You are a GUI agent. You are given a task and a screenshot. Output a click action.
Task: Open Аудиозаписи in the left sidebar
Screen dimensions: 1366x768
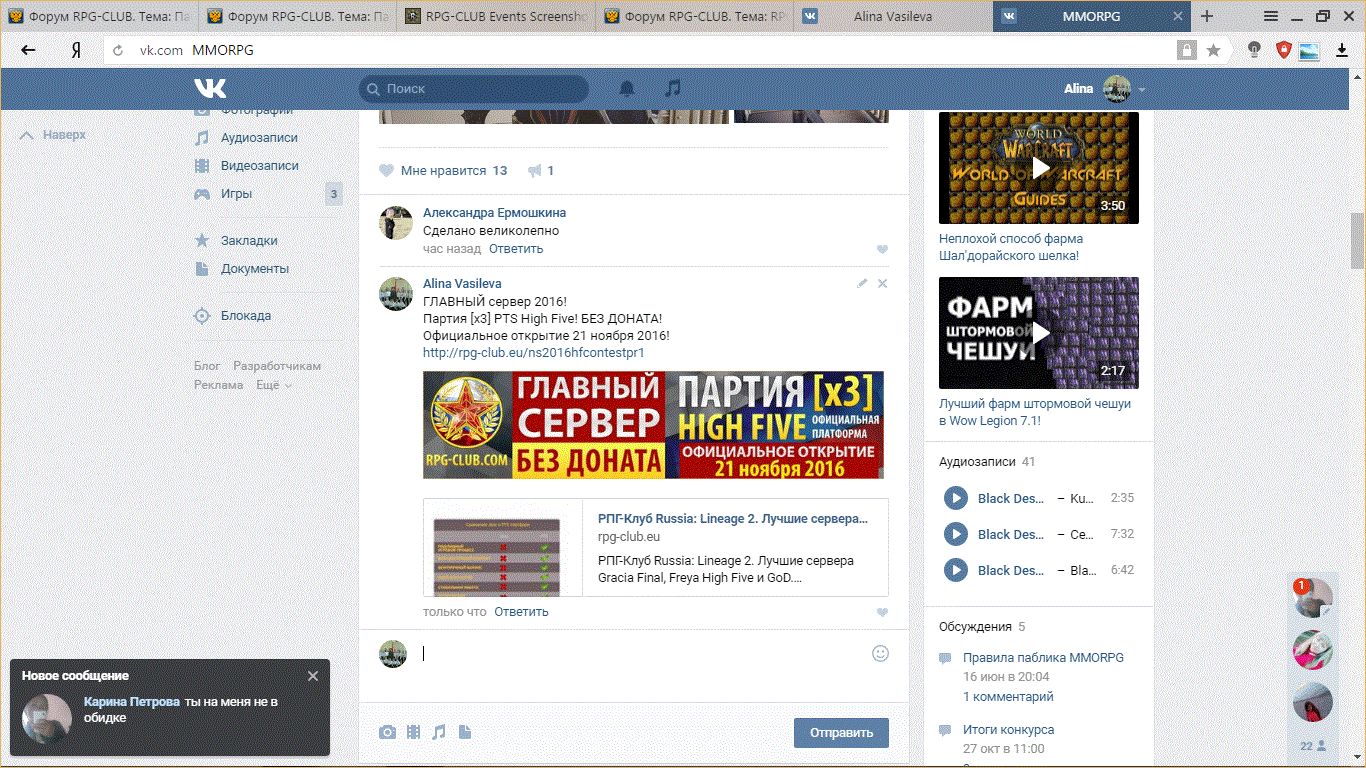(x=259, y=138)
